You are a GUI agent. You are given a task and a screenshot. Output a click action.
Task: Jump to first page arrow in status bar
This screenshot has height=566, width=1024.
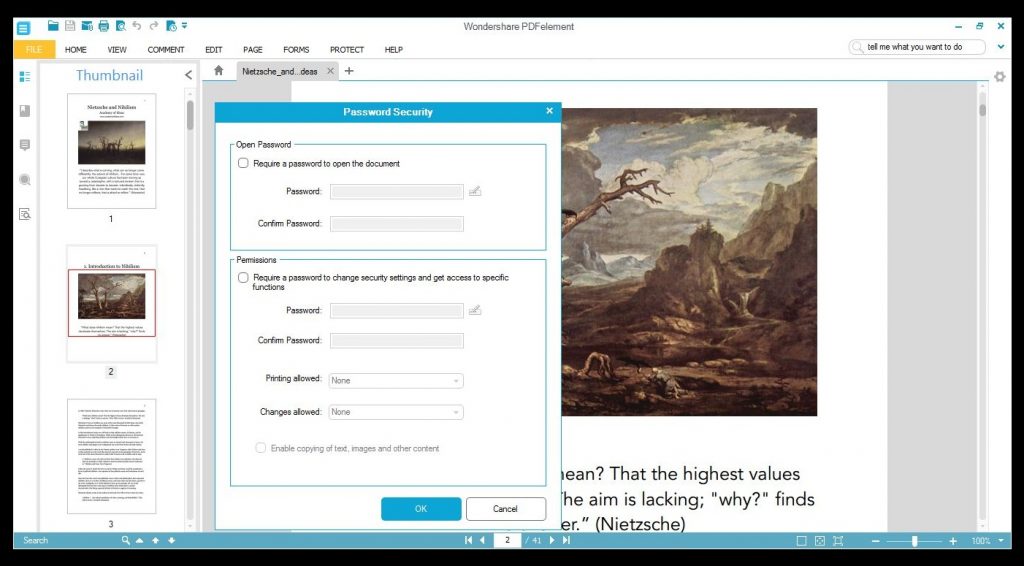(x=468, y=541)
